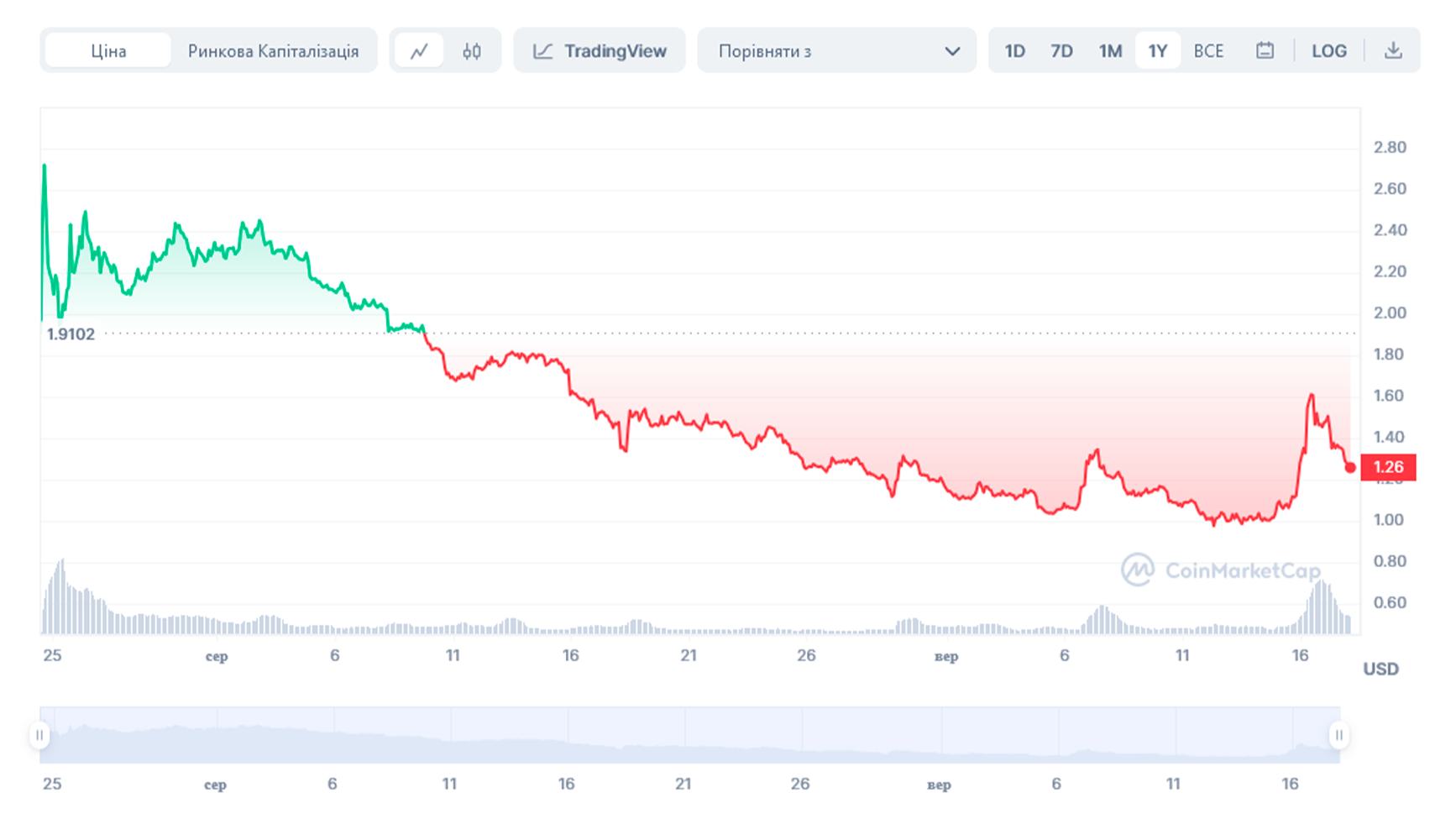Viewport: 1456px width, 835px height.
Task: Select the line chart view icon
Action: point(419,51)
